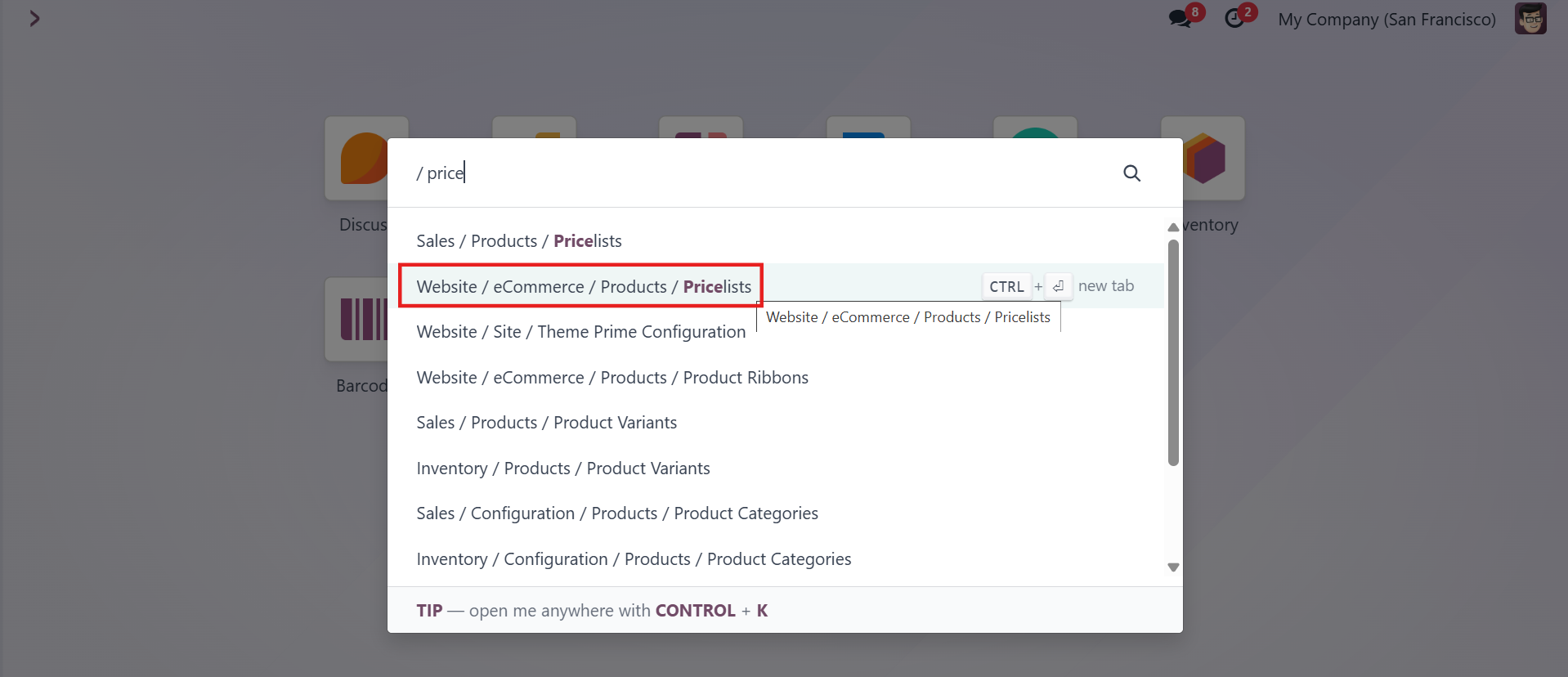Image resolution: width=1568 pixels, height=677 pixels.
Task: Expand the top-left chevron arrow
Action: (34, 18)
